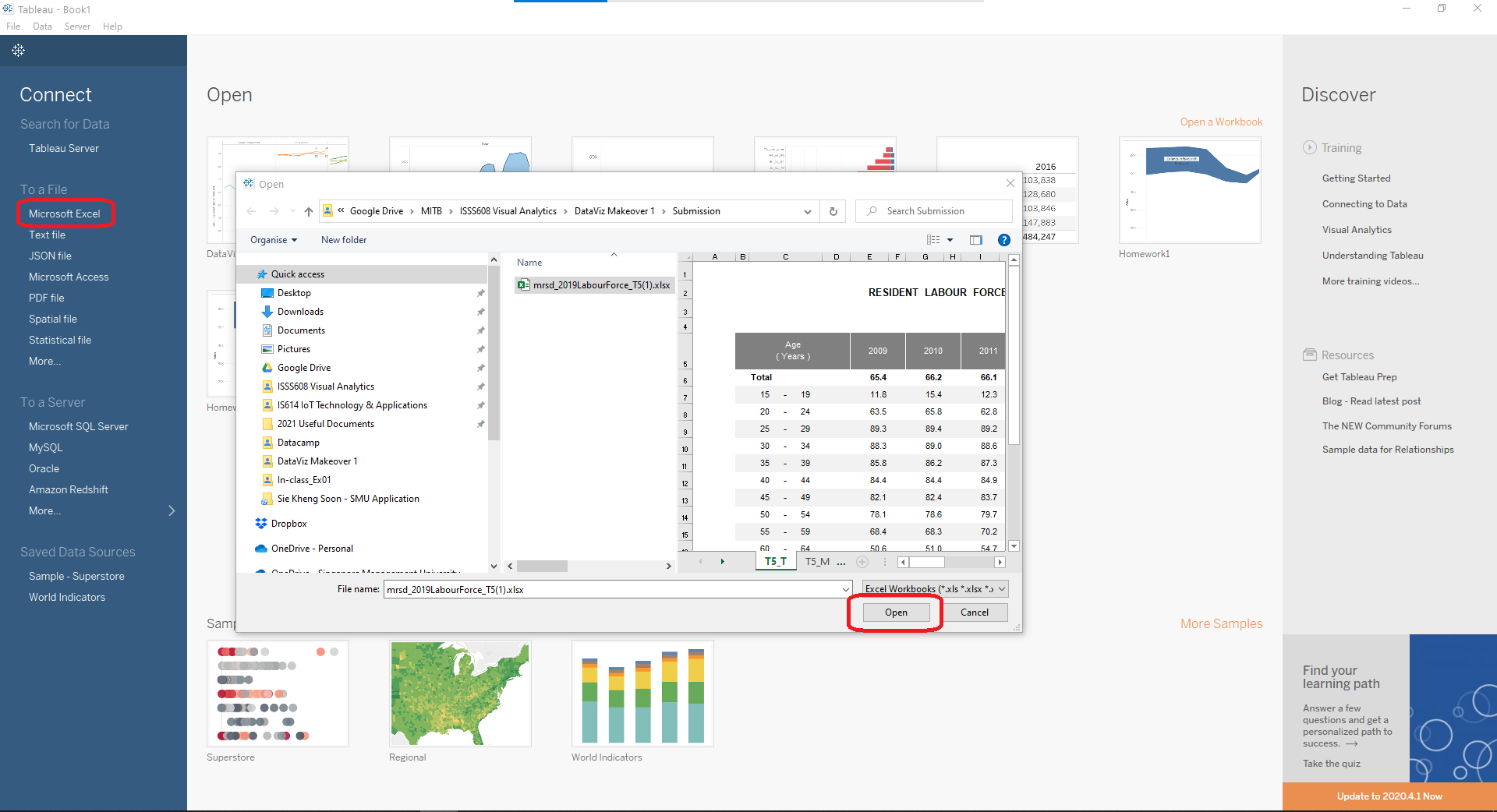Switch to the T5_M sheet tab
Screen dimensions: 1497x812
tap(817, 561)
